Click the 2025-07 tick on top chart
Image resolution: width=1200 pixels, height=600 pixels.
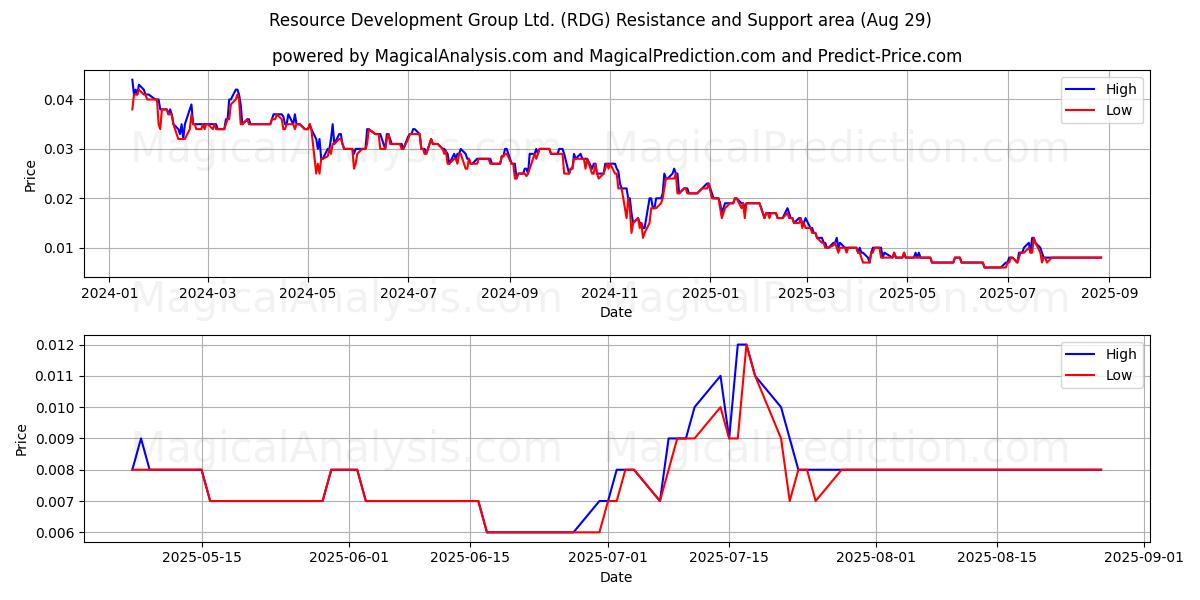coord(1007,294)
